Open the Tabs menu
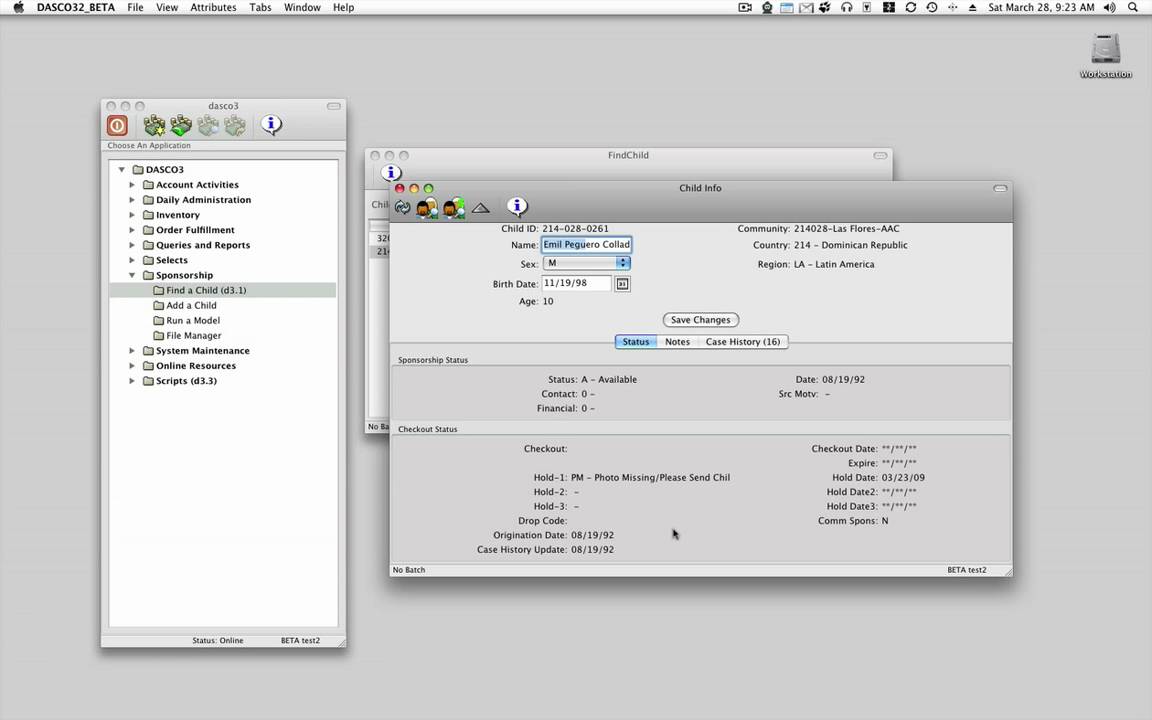1152x720 pixels. 260,7
